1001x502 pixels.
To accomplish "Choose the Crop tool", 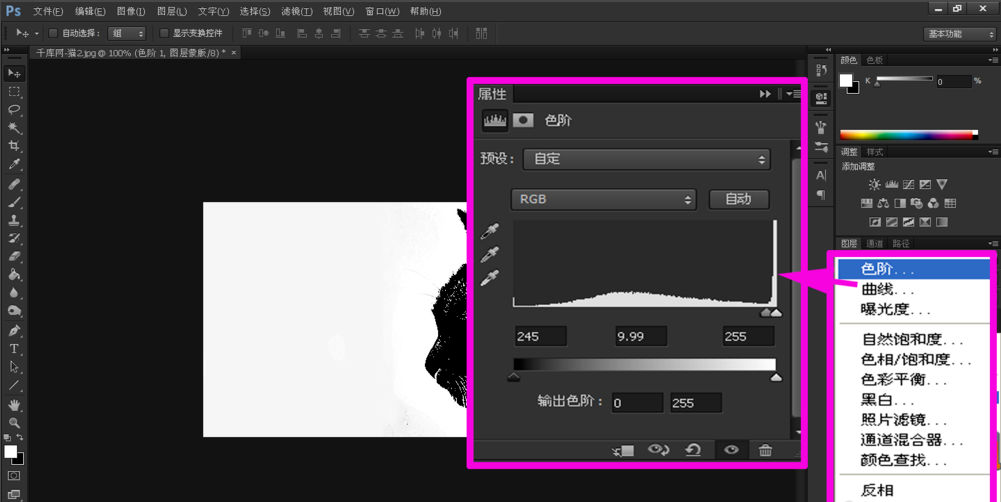I will pyautogui.click(x=14, y=147).
